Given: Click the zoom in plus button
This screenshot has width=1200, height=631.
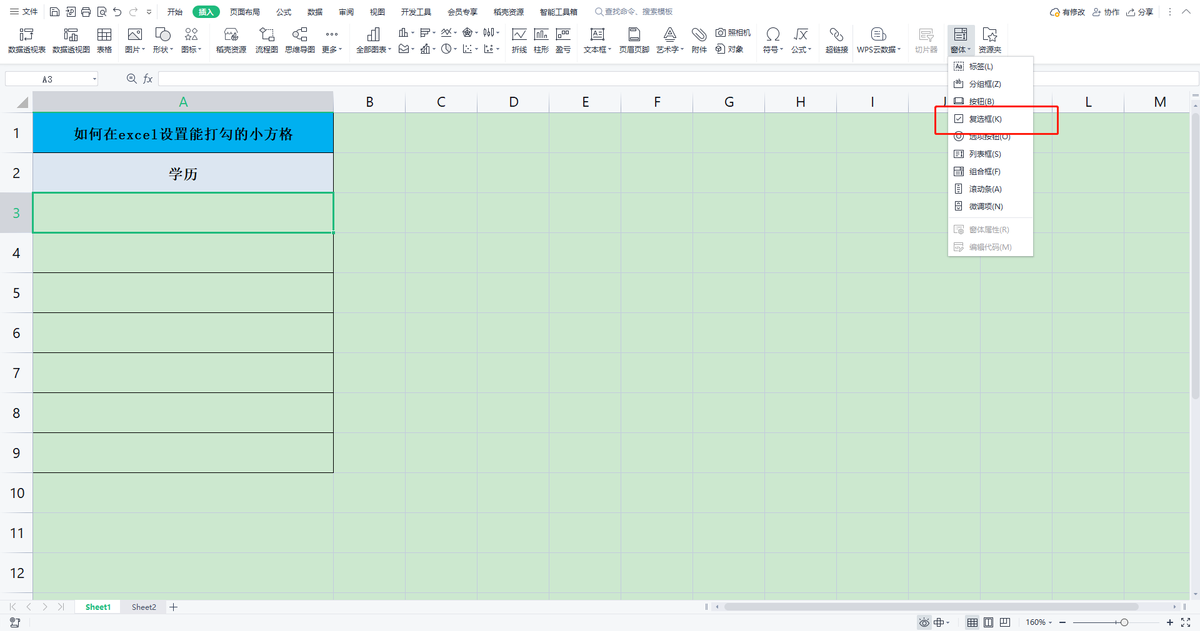Looking at the screenshot, I should point(1169,622).
